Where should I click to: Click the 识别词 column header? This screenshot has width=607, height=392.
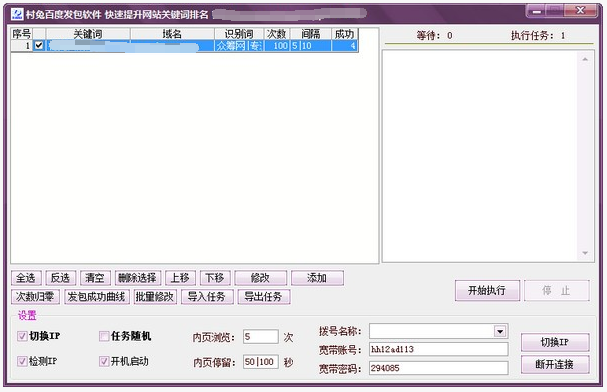(x=239, y=34)
